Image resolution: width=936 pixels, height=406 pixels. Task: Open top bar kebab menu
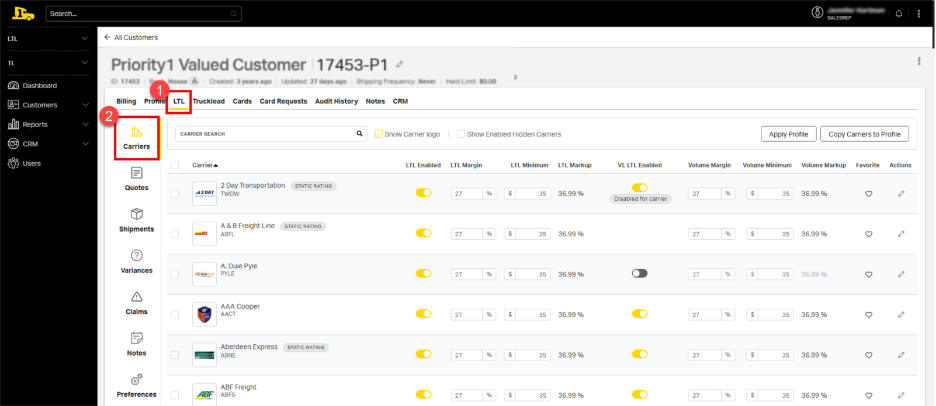click(x=919, y=14)
